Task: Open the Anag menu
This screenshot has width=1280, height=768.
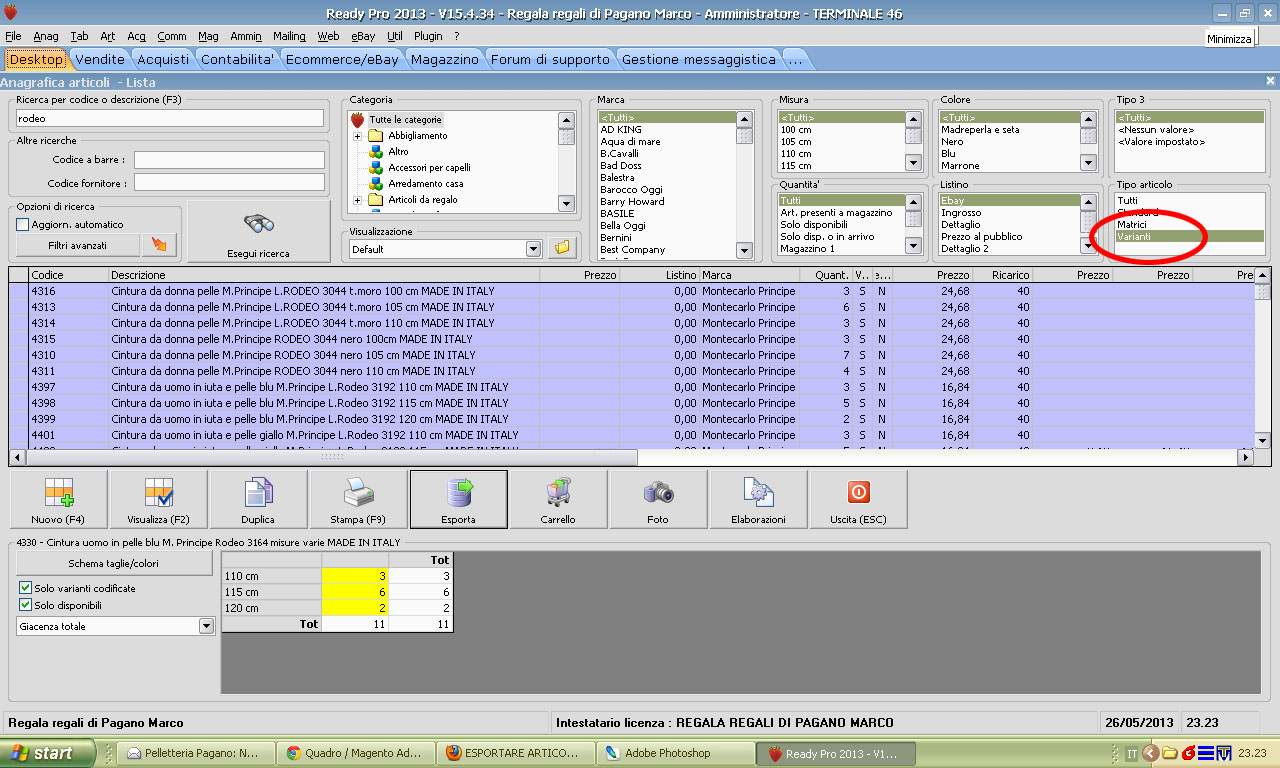Action: pos(46,36)
